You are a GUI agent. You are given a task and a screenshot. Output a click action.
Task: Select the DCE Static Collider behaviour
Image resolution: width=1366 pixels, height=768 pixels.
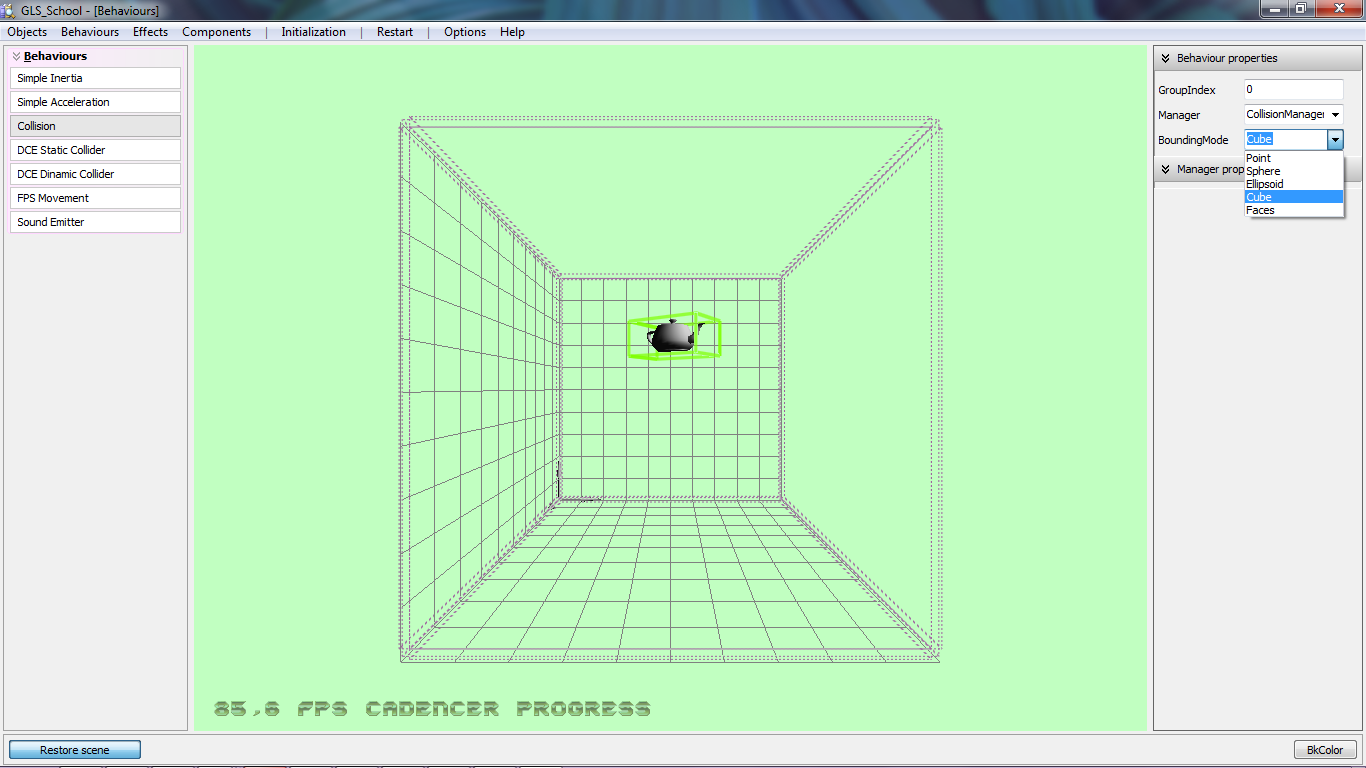click(95, 150)
